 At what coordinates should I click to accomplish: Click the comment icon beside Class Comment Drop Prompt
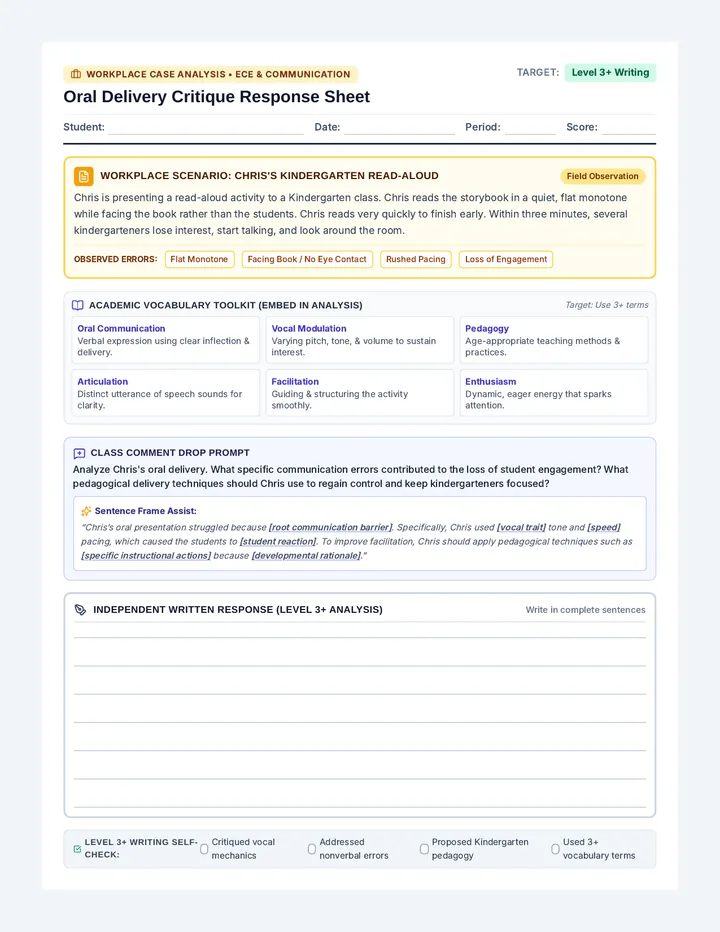79,454
